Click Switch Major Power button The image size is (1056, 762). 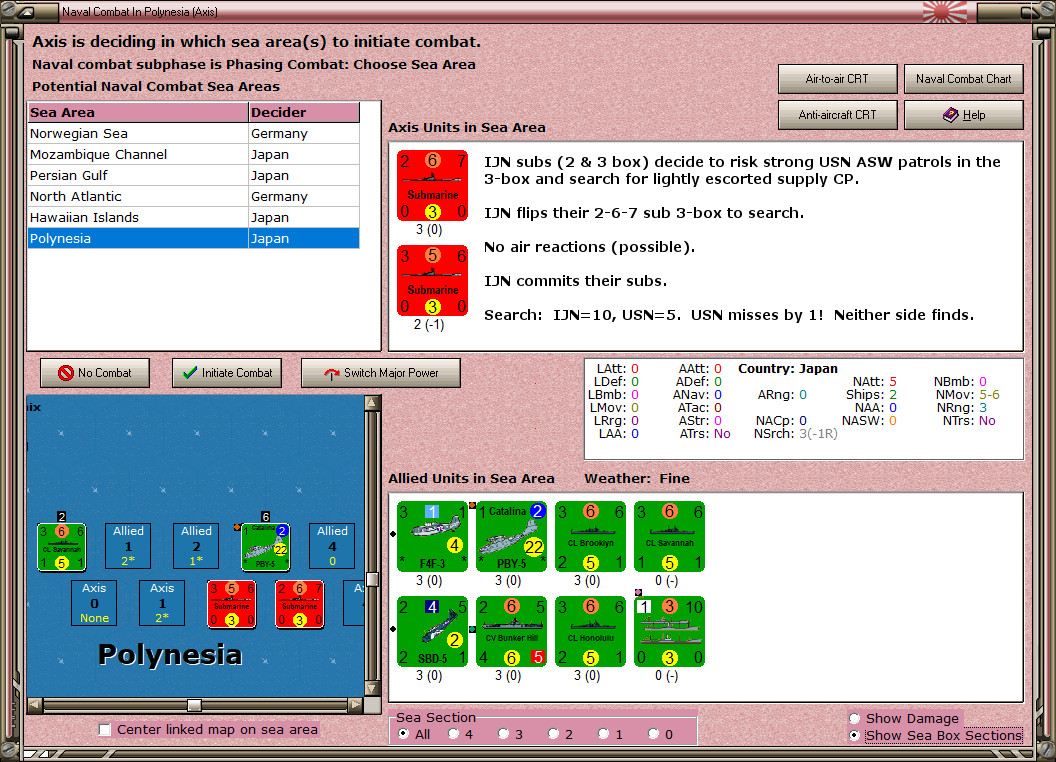[x=381, y=373]
